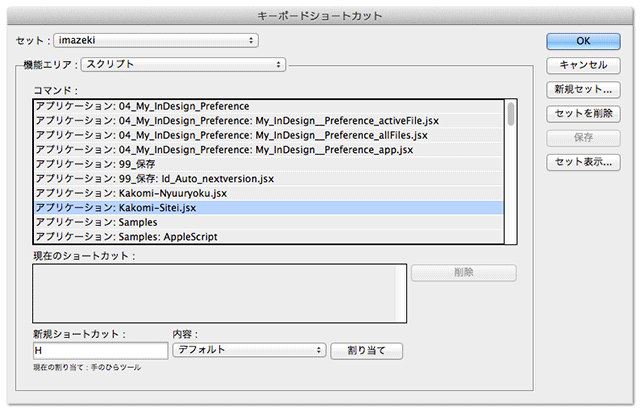Select the My_InDesign__Preference_app.jsx row
Image resolution: width=640 pixels, height=412 pixels.
[x=269, y=150]
